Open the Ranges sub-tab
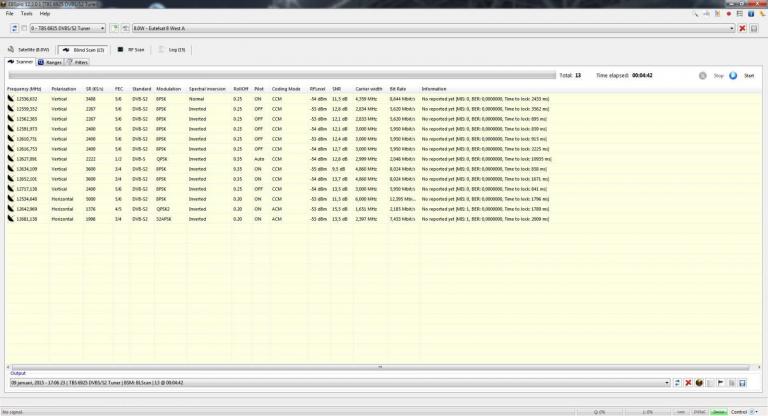Image resolution: width=768 pixels, height=416 pixels. coord(50,62)
